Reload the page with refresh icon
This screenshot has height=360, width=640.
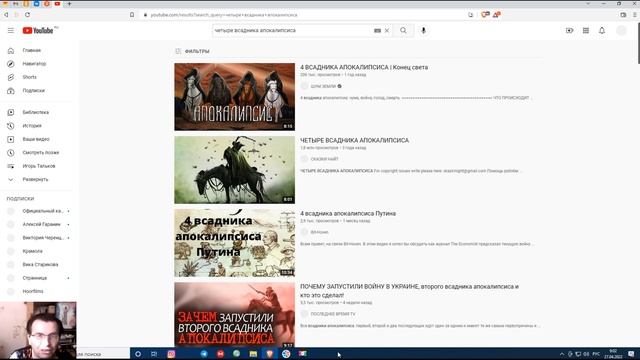point(27,15)
